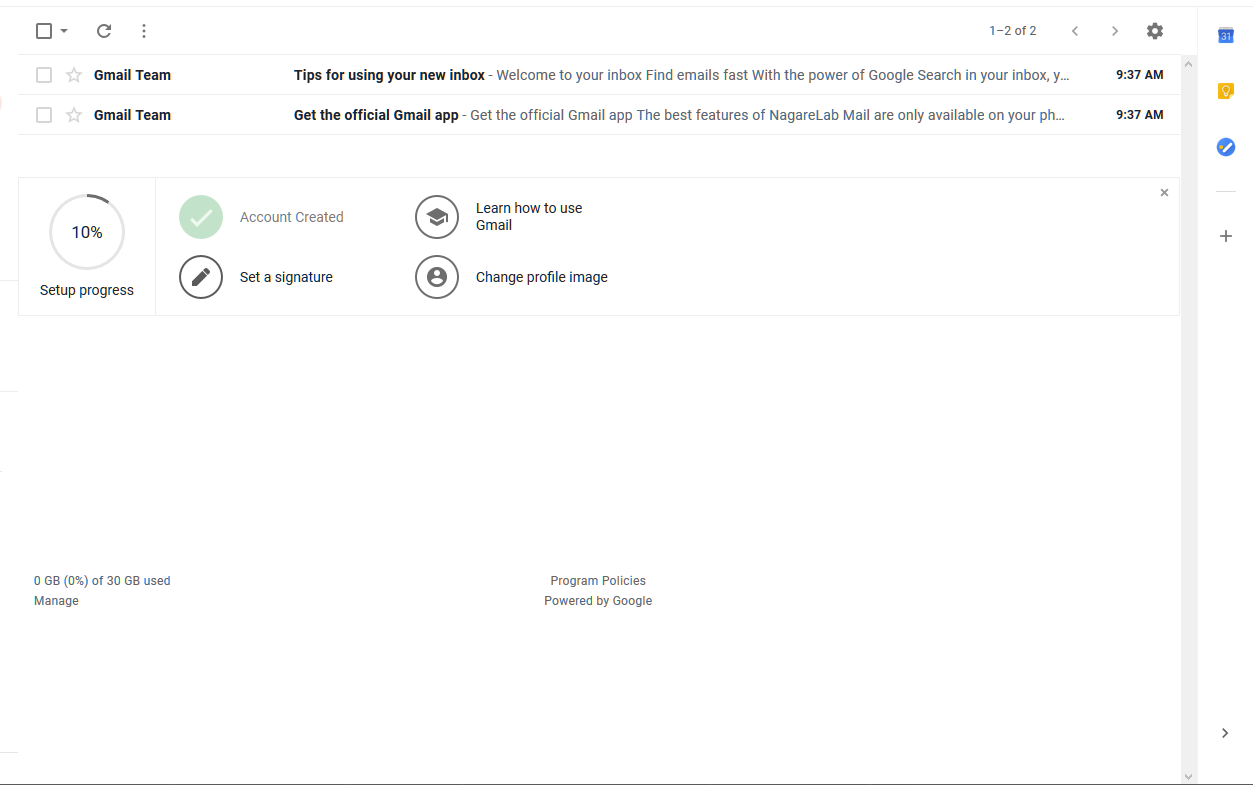Screen dimensions: 1253x785
Task: Open the Program Policies link
Action: coord(598,581)
